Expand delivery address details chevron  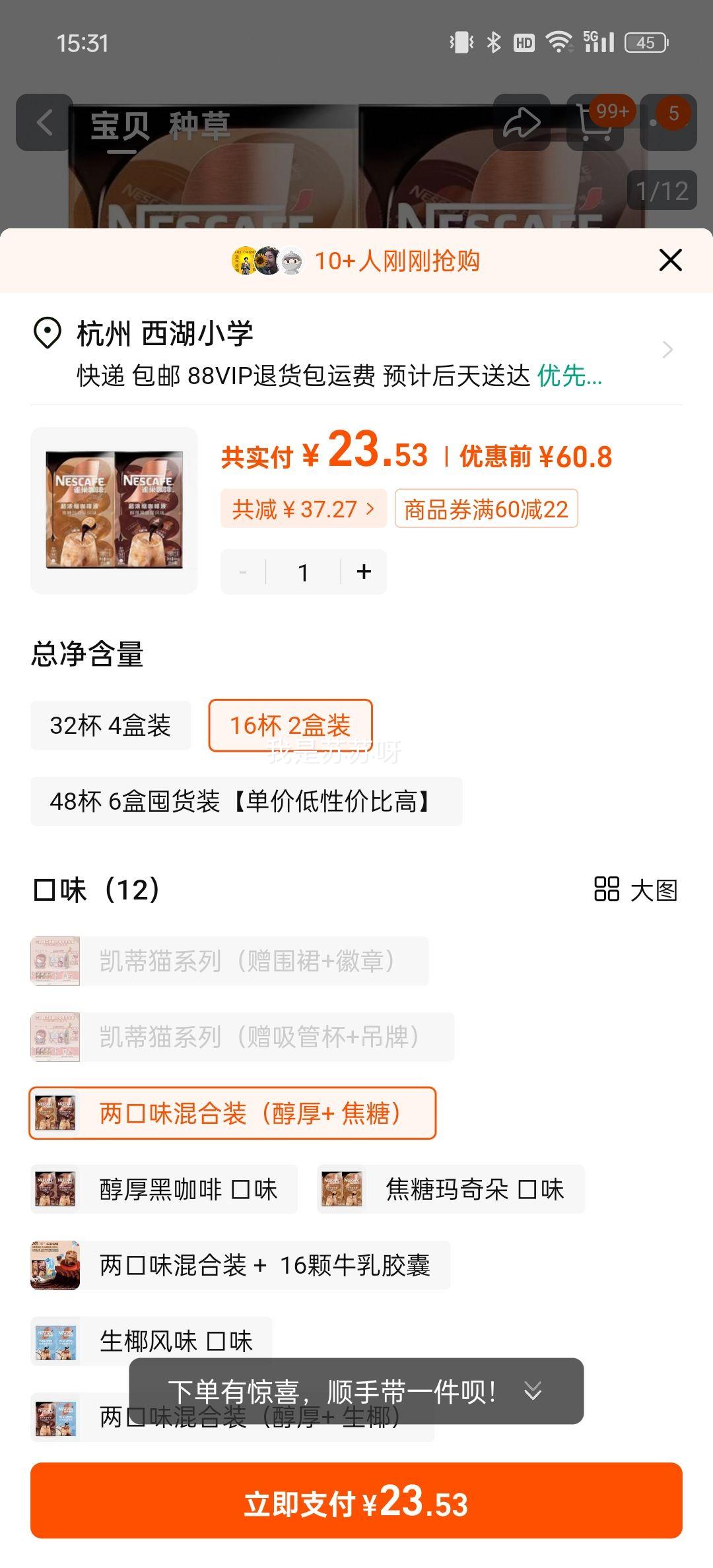[667, 350]
